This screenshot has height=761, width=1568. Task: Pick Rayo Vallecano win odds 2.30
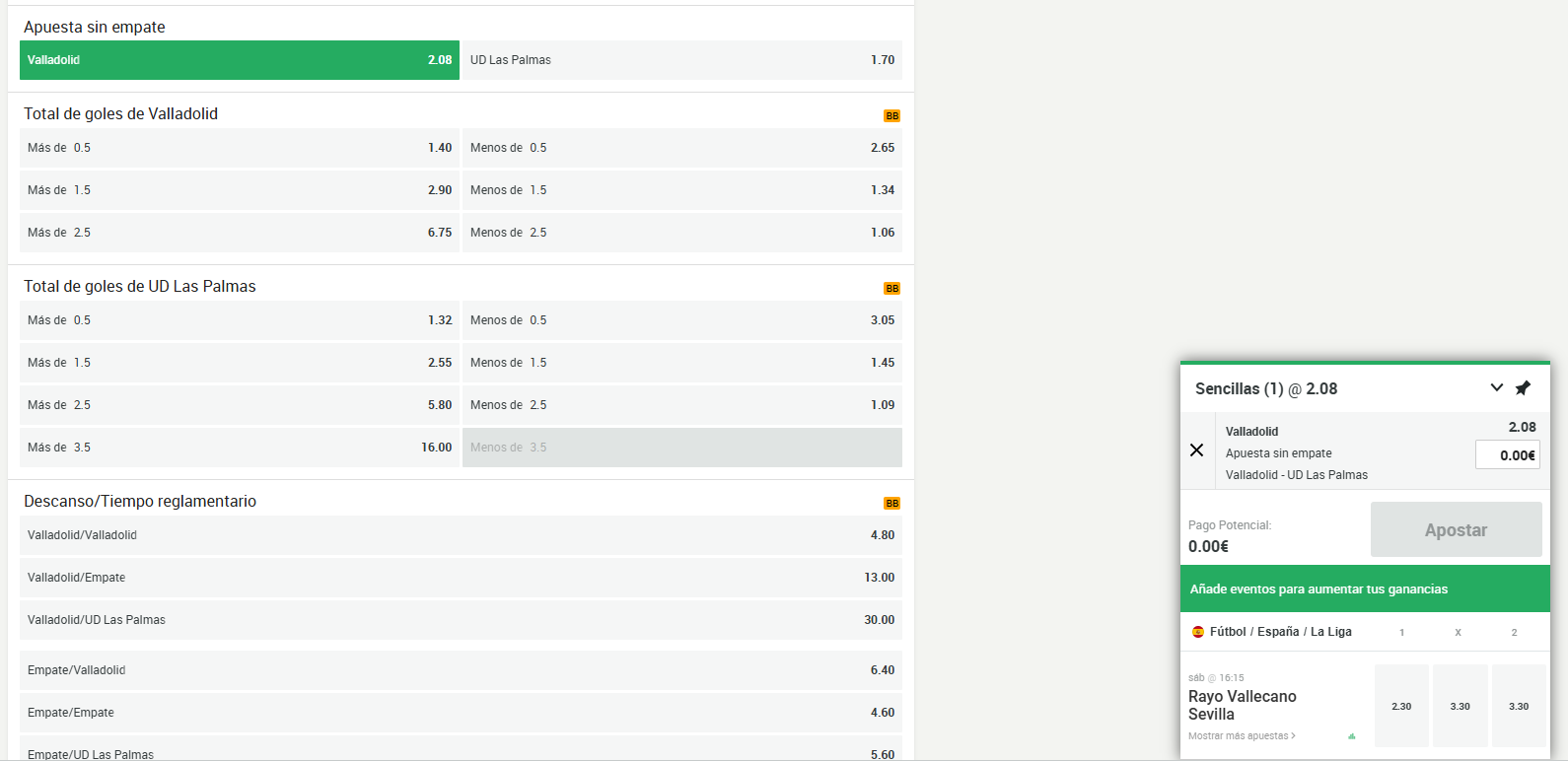tap(1401, 706)
